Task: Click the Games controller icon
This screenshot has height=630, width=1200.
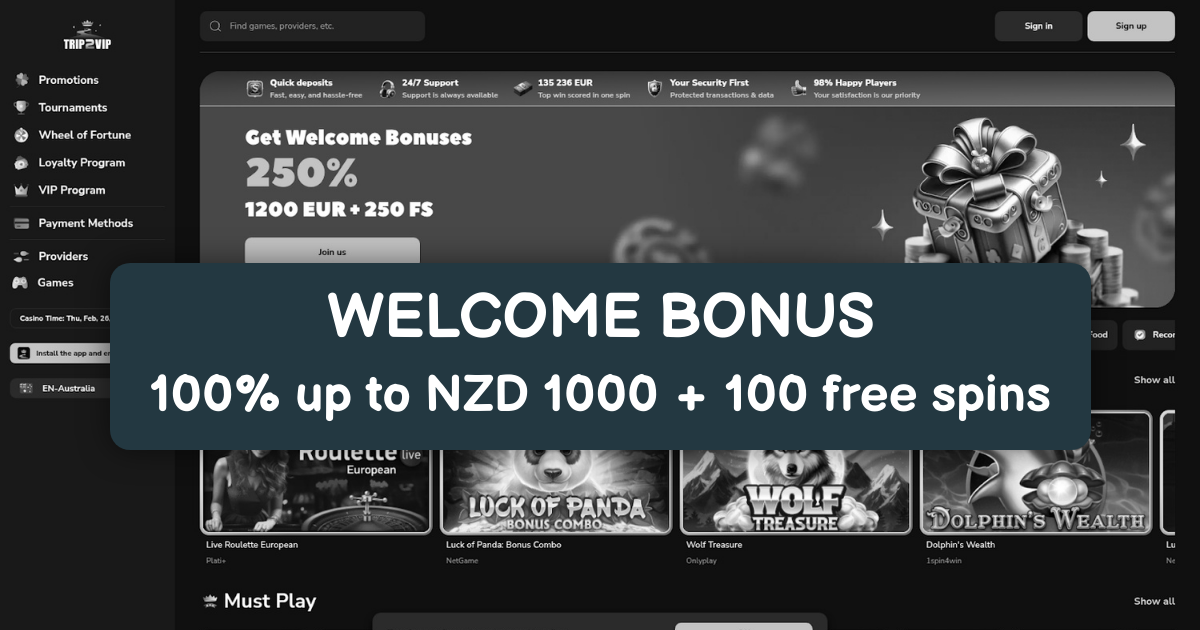Action: tap(20, 283)
